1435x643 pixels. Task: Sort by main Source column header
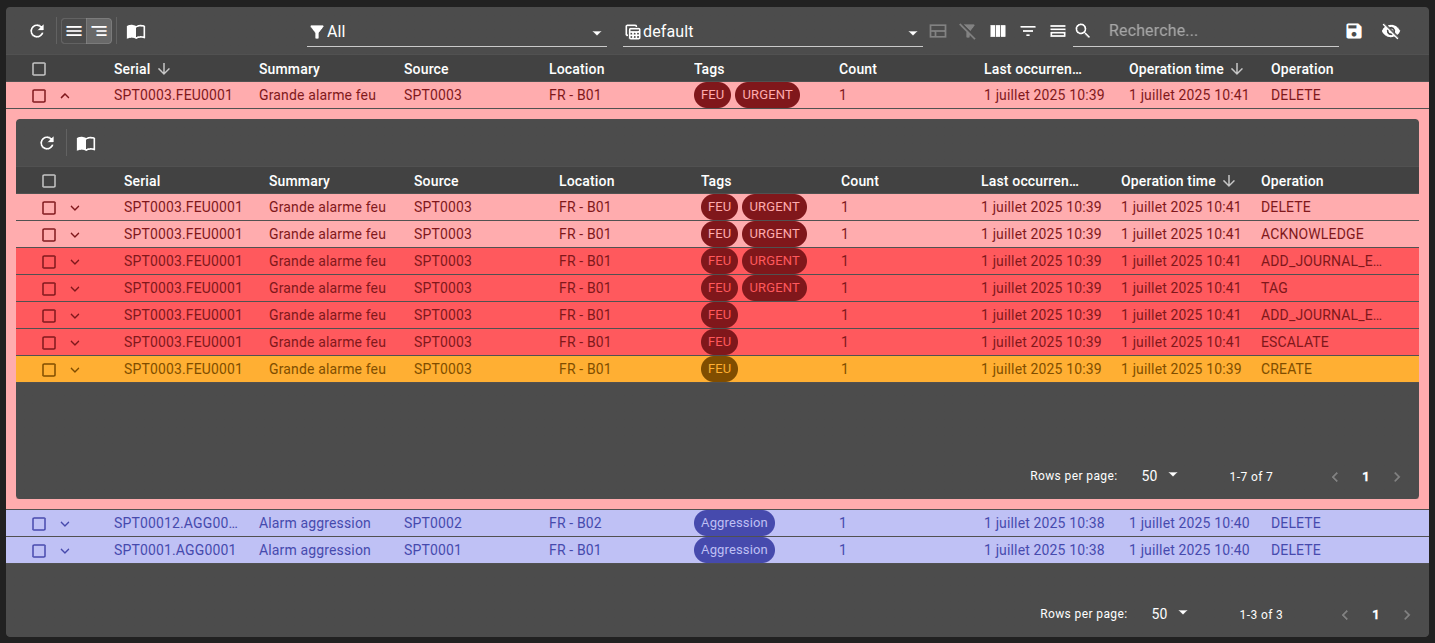click(426, 69)
